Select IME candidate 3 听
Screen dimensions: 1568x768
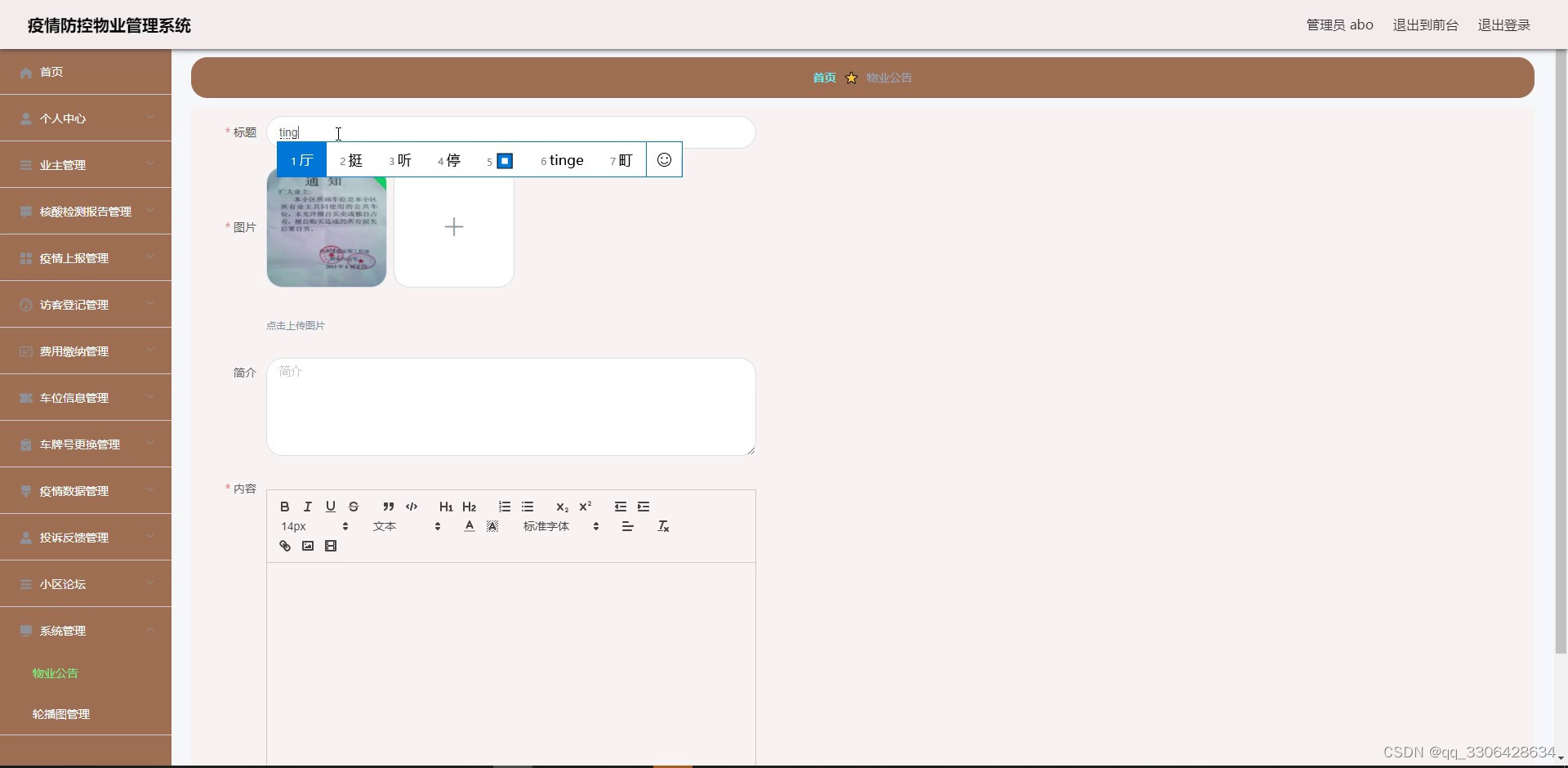[400, 160]
